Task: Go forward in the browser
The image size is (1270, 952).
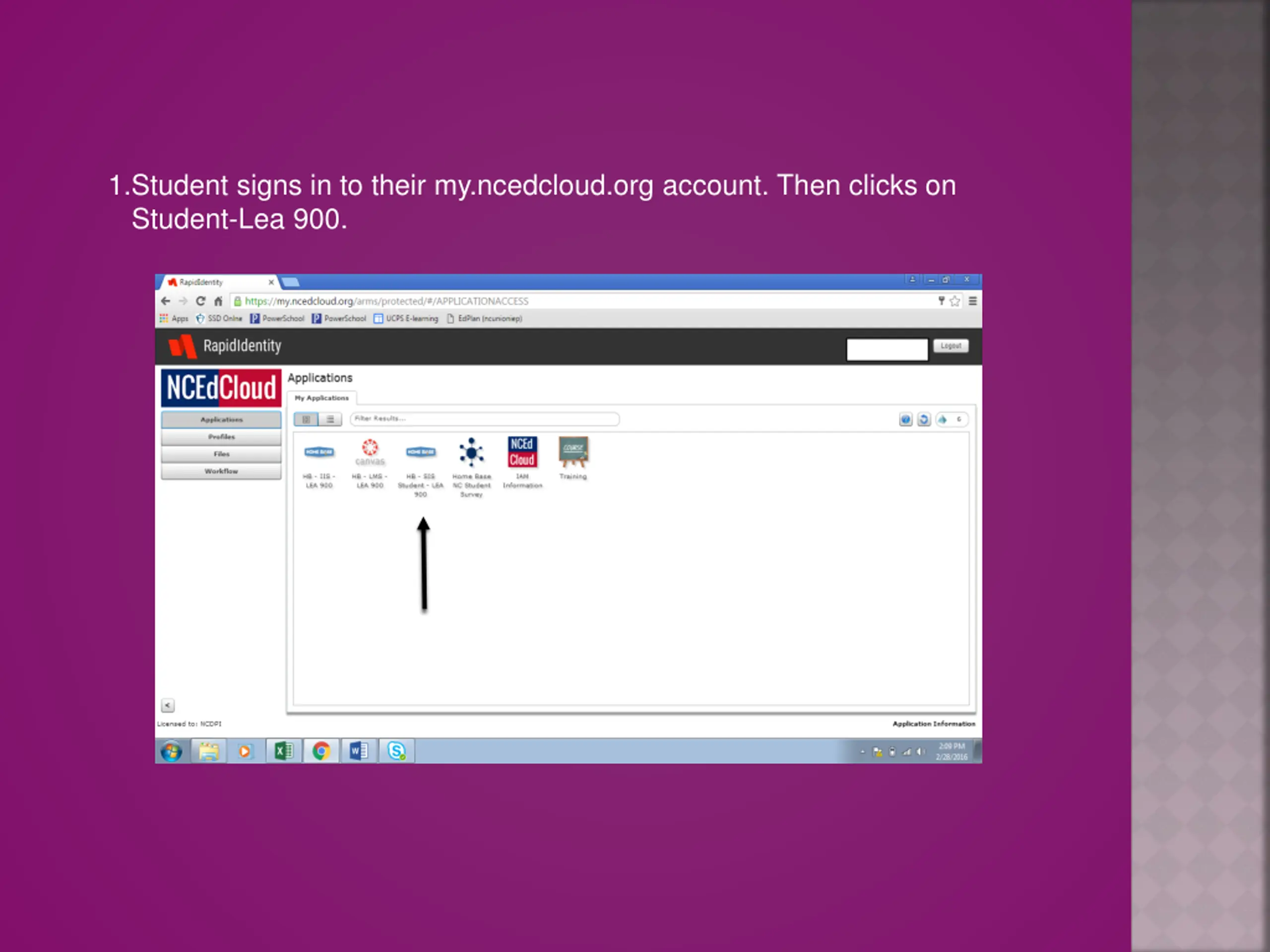Action: coord(183,300)
